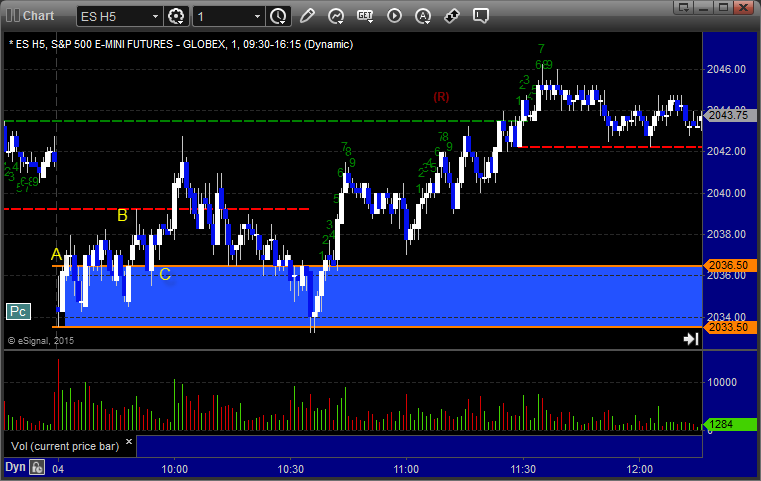
Task: Open the time template clock menu
Action: point(279,17)
